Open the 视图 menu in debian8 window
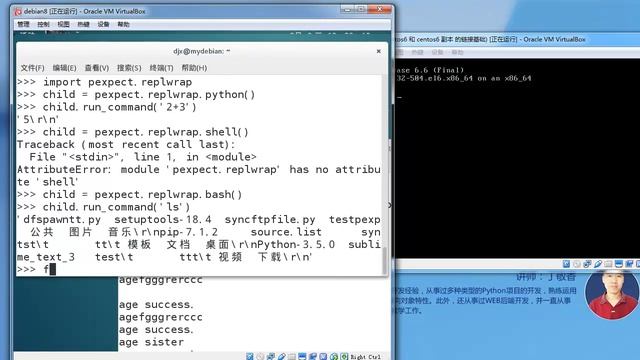640x360 pixels. coord(63,24)
